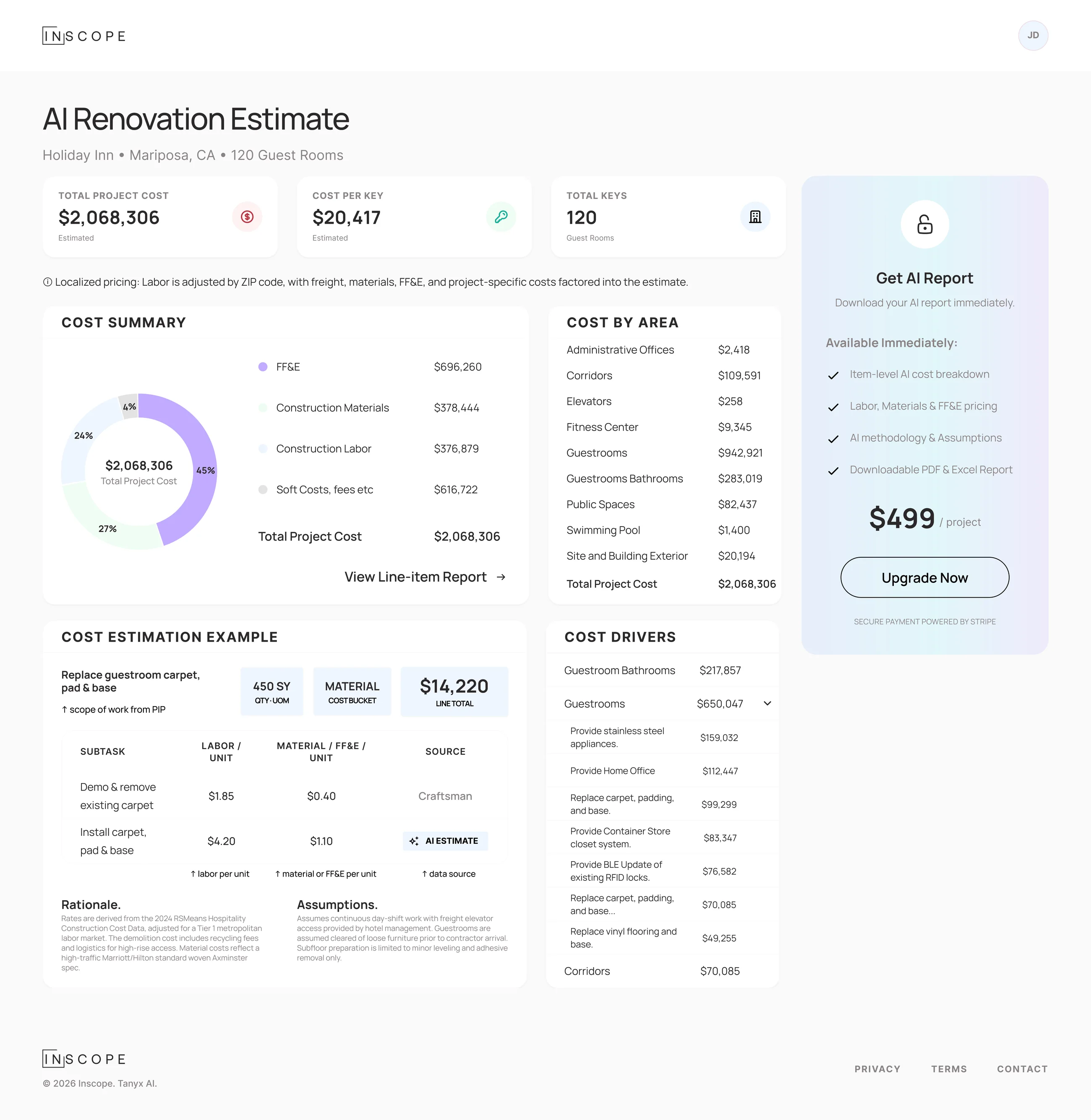Click the arrow next to View Line-item Report
This screenshot has width=1091, height=1120.
[501, 577]
